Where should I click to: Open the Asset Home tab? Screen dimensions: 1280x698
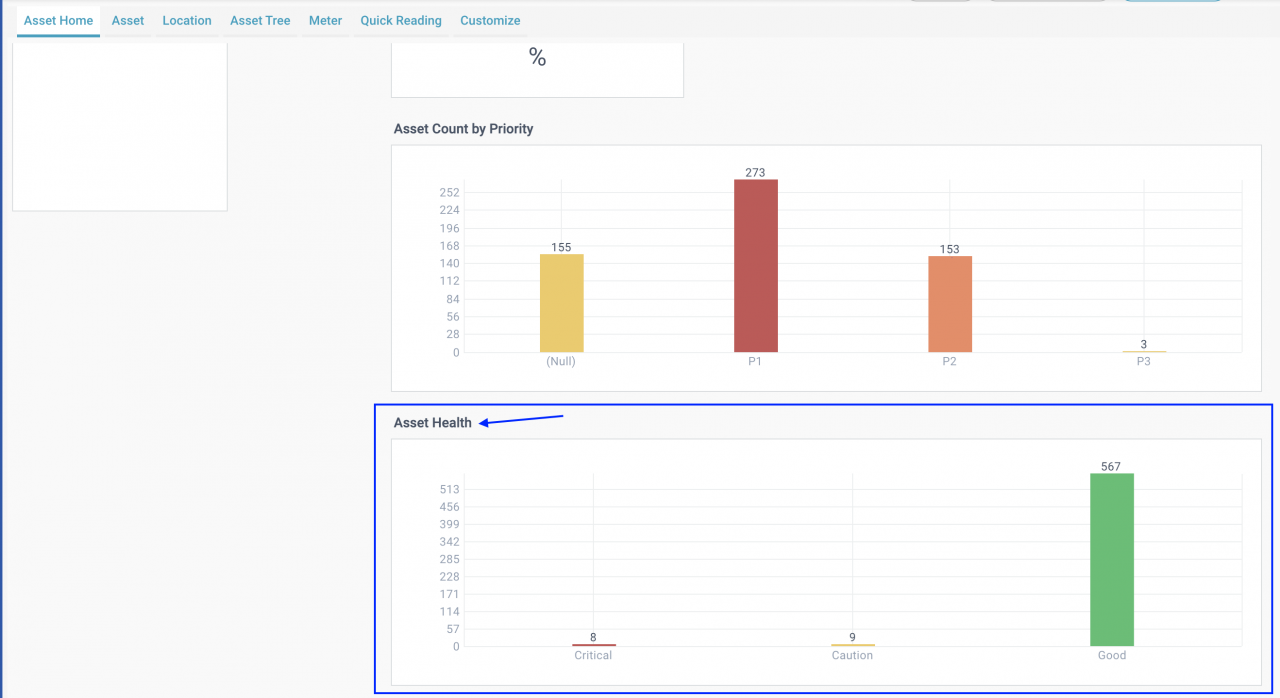pyautogui.click(x=58, y=20)
